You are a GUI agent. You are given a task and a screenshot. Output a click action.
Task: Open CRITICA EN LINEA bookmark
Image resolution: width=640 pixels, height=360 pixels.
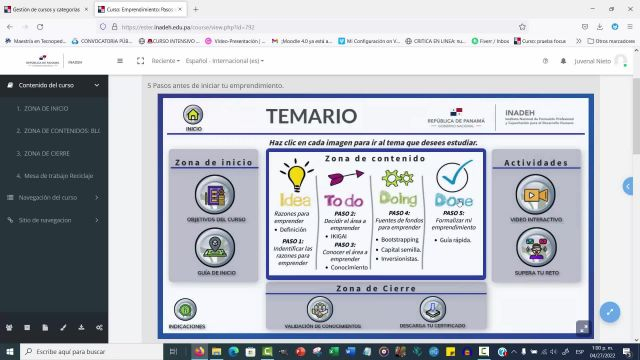click(x=436, y=41)
